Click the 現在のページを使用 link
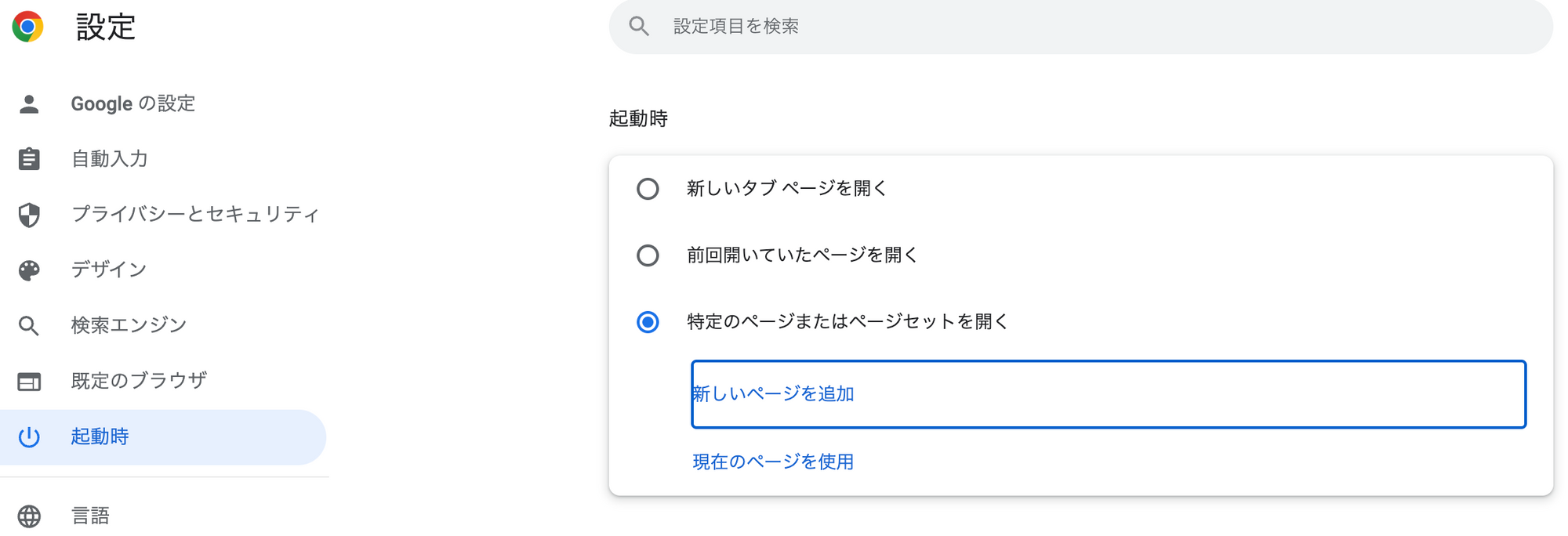This screenshot has height=536, width=1568. [x=773, y=462]
